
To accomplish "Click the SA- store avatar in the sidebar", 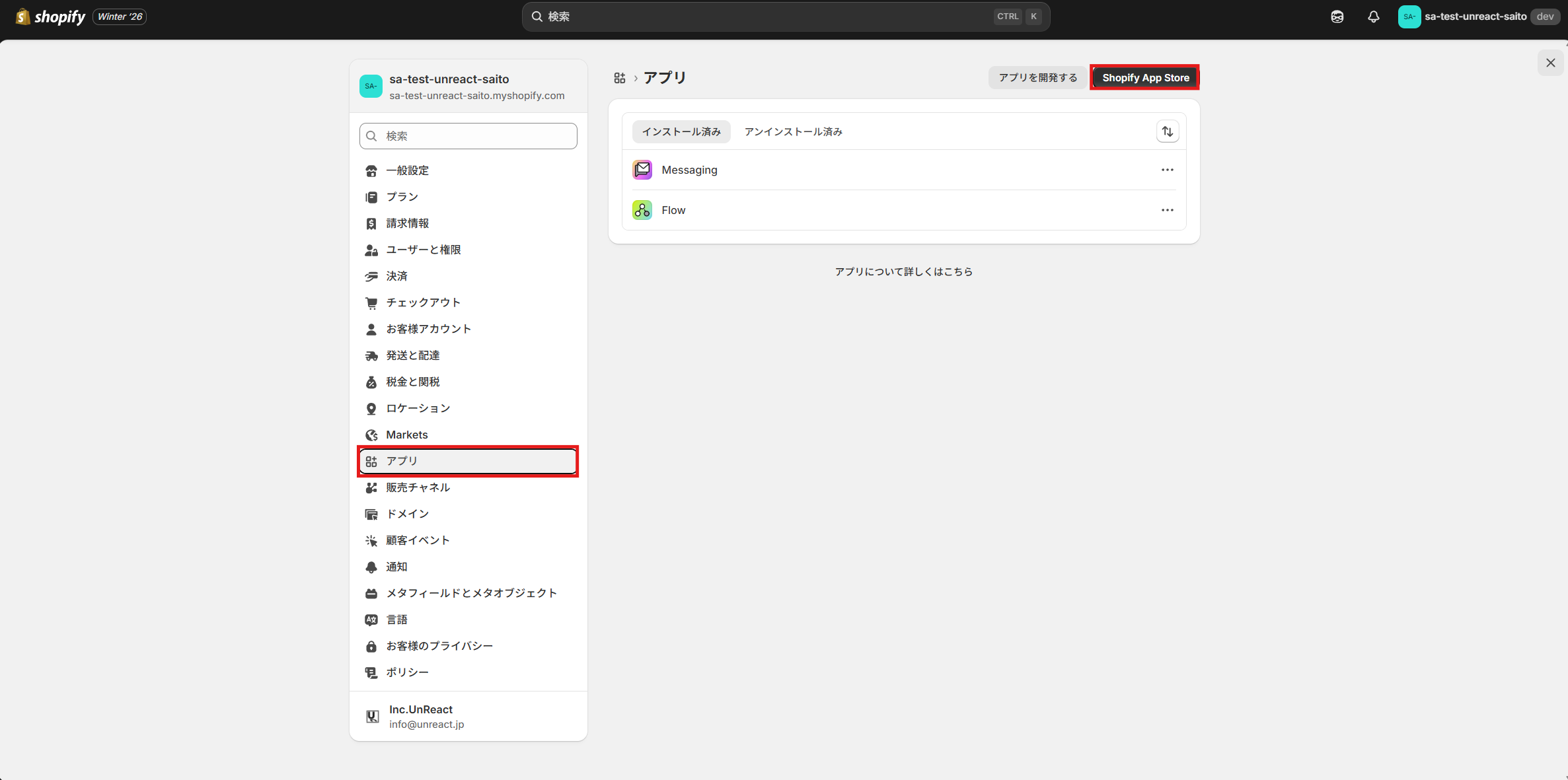I will tap(371, 86).
